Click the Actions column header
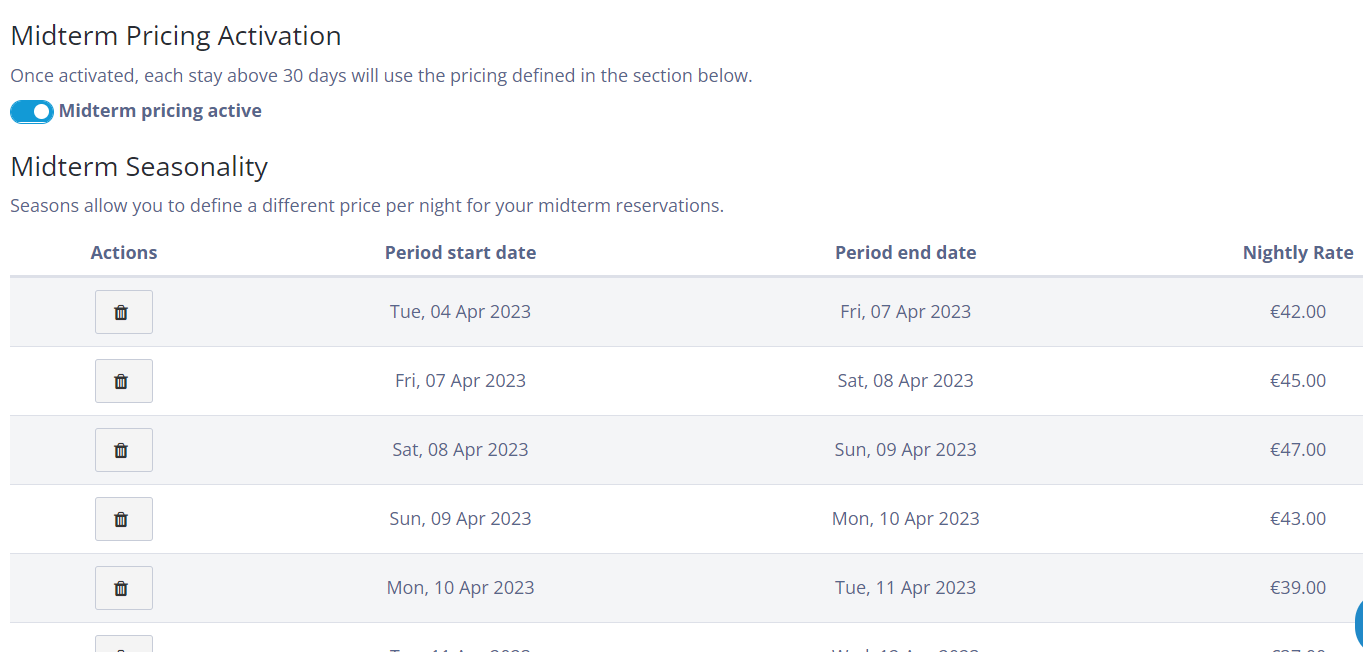 pos(124,253)
